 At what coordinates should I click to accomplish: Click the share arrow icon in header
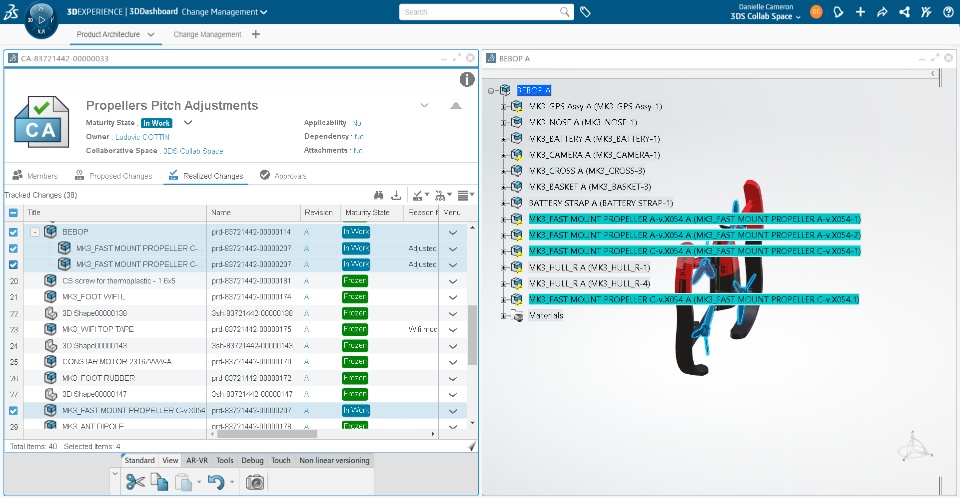(x=882, y=12)
